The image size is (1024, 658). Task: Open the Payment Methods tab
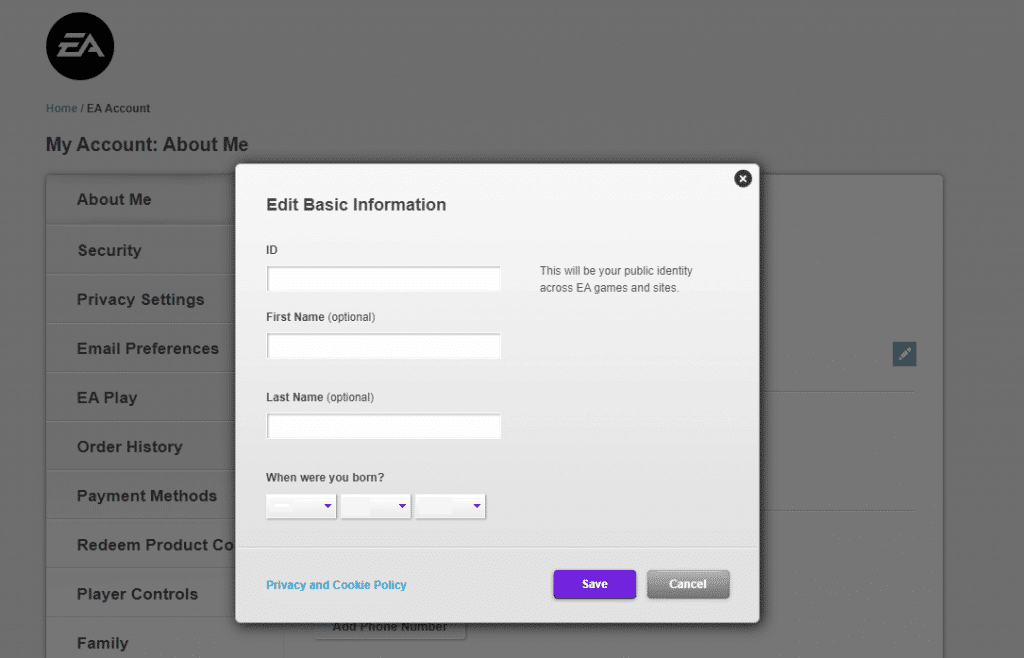click(140, 495)
